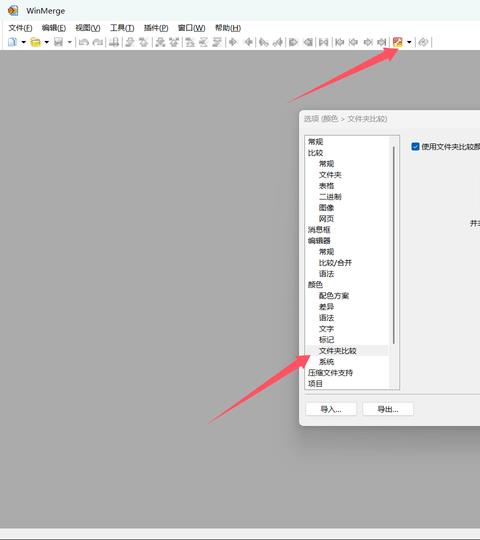Click the last toolbar icon after Options

(x=423, y=42)
